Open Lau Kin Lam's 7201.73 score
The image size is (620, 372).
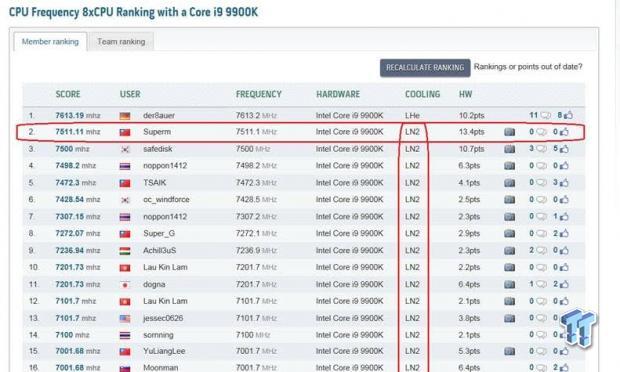click(x=78, y=268)
